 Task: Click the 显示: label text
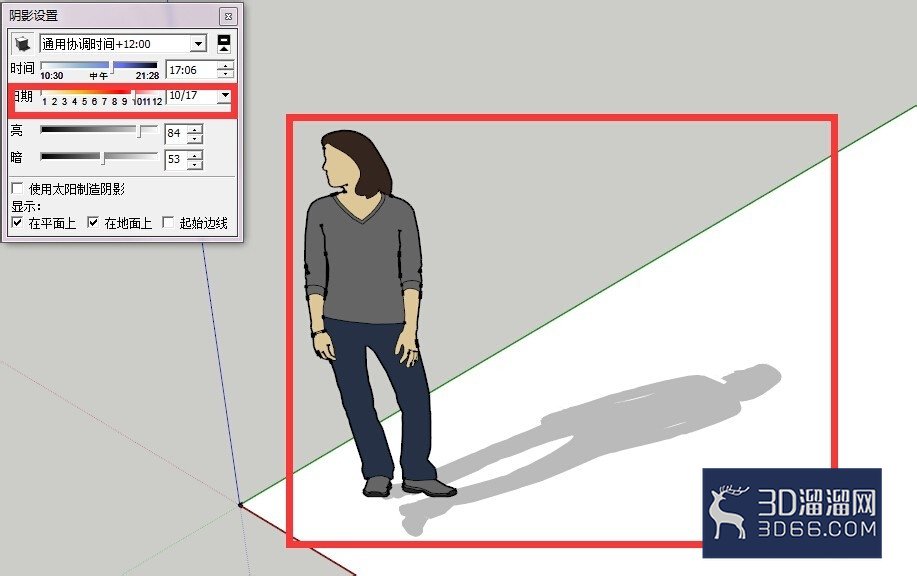coord(26,206)
